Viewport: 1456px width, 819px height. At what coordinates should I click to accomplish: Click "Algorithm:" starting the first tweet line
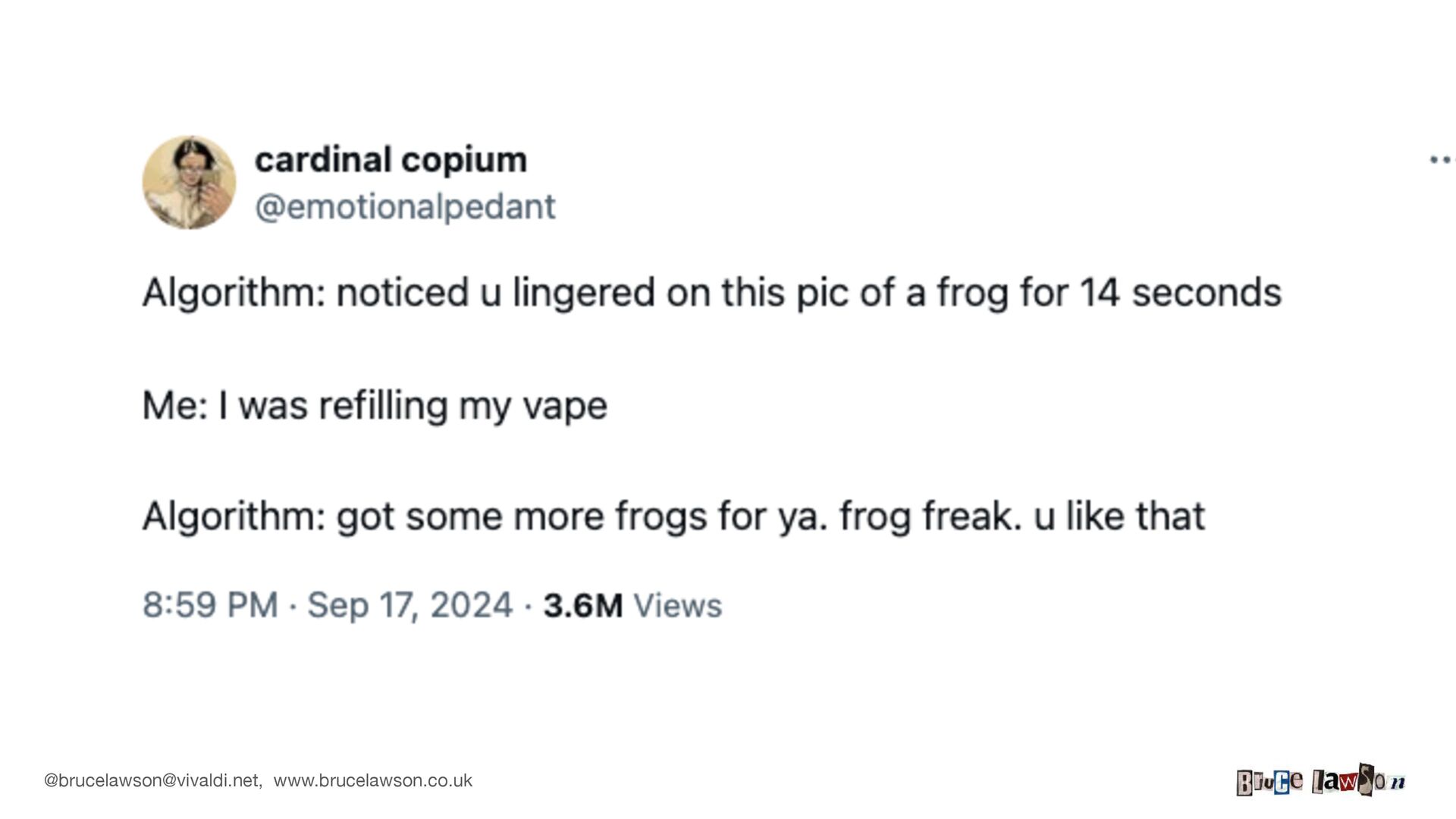[x=234, y=293]
